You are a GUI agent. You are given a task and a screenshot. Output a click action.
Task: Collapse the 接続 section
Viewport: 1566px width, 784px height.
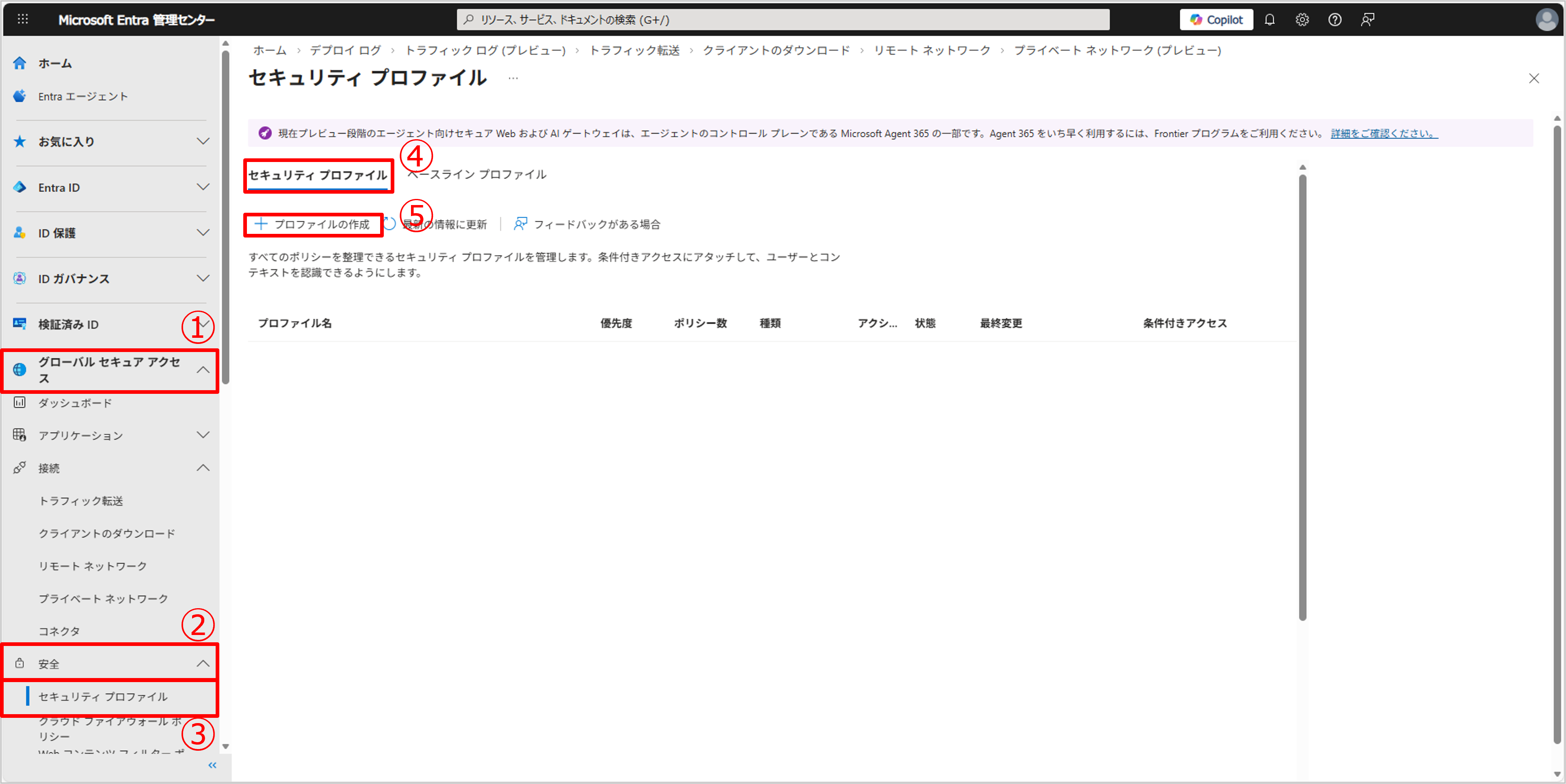click(203, 468)
